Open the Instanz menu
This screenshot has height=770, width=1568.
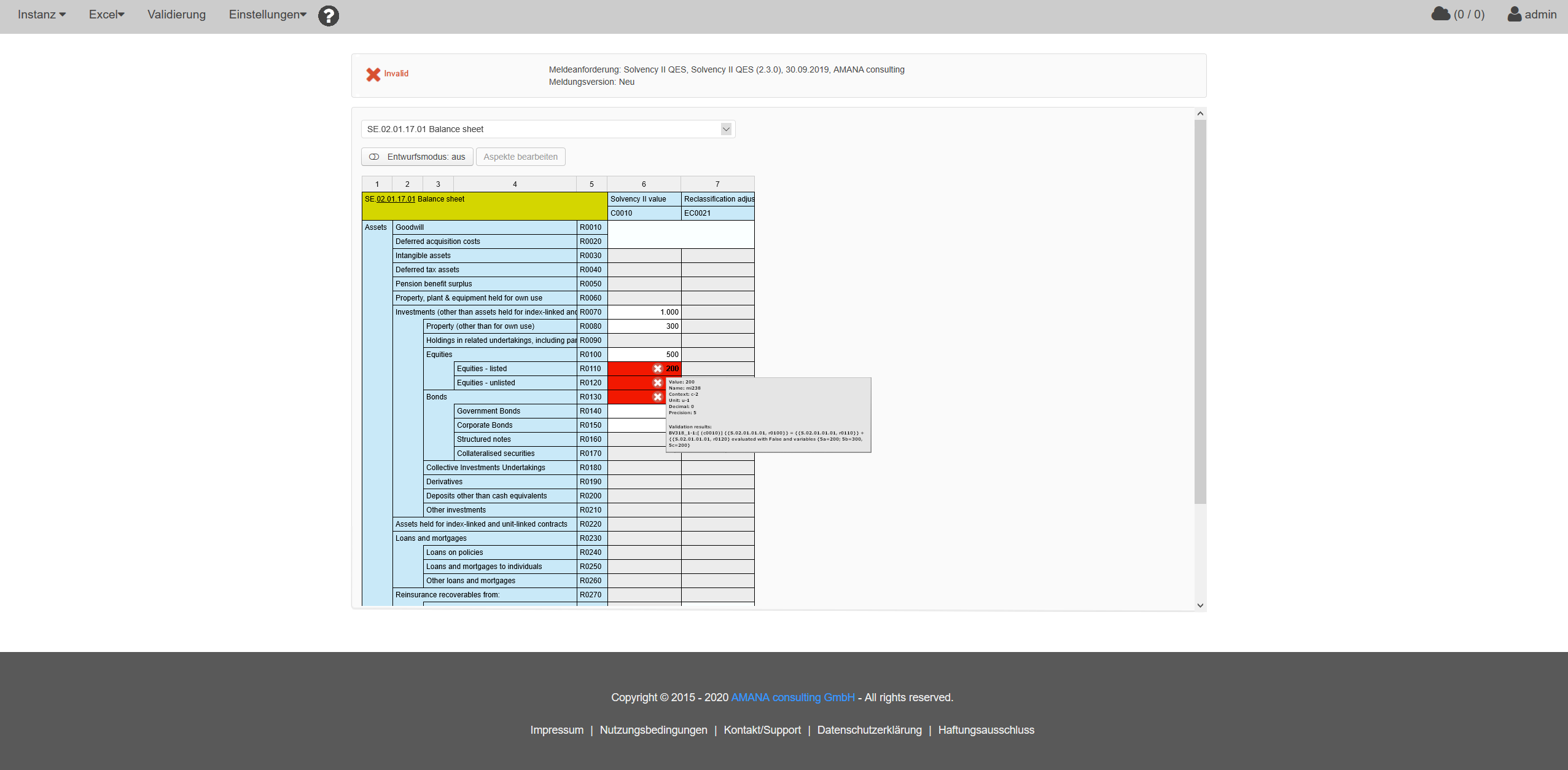(41, 15)
